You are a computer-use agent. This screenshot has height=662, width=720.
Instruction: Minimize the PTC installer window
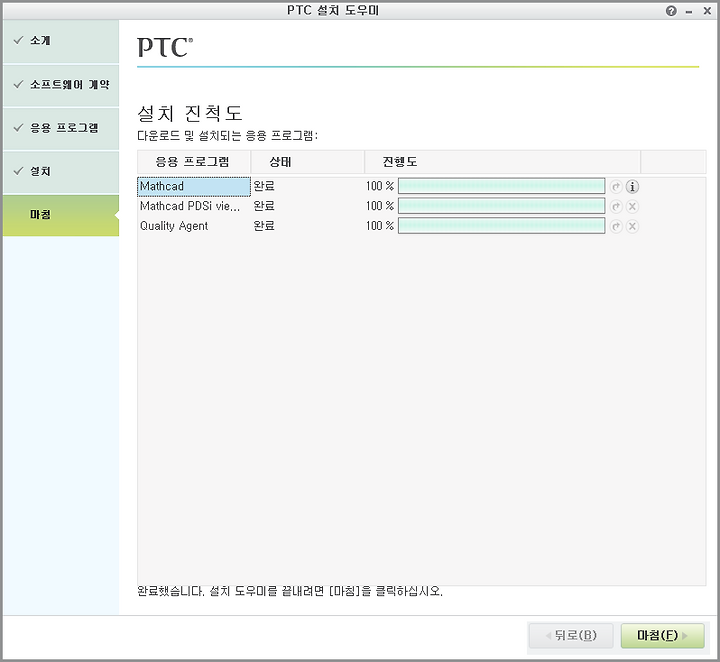click(689, 12)
